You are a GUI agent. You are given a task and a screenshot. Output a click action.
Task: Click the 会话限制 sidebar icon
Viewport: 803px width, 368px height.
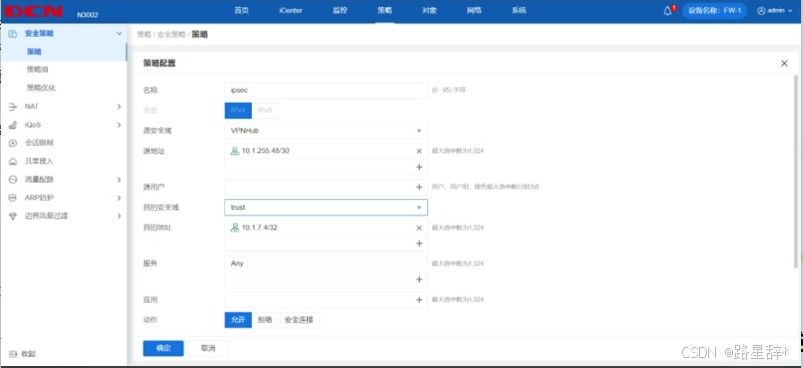(x=13, y=143)
